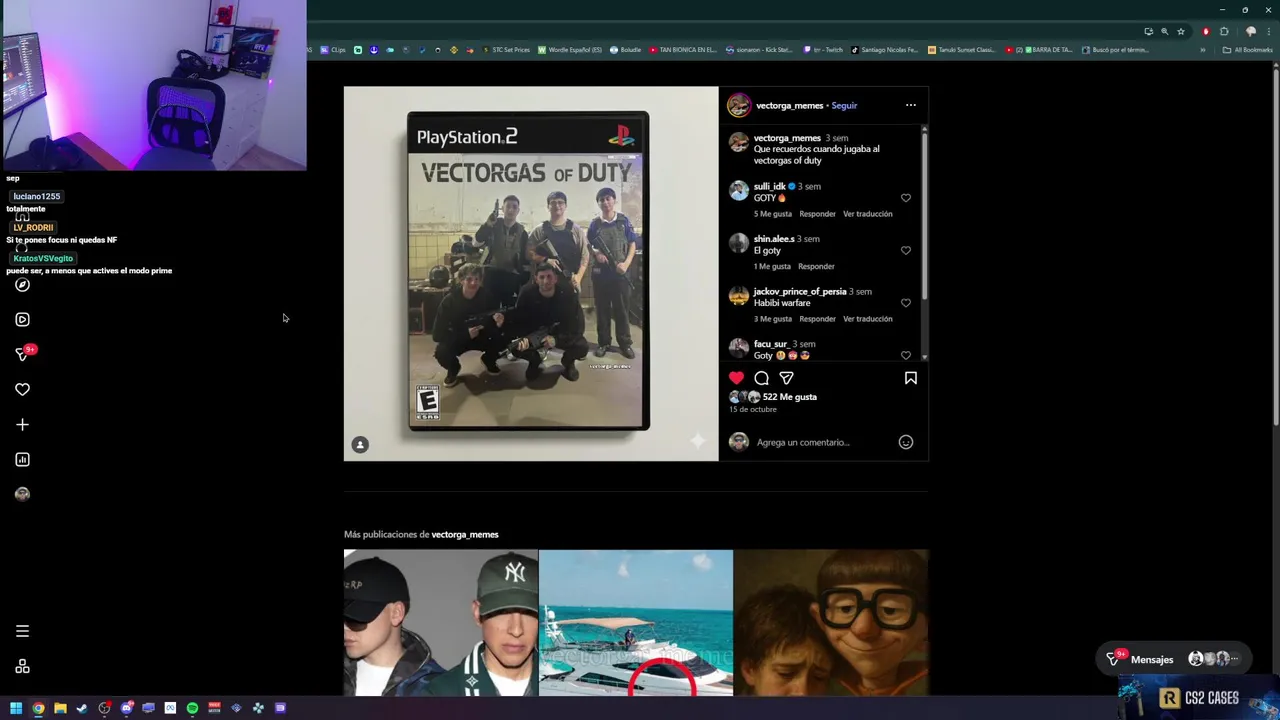This screenshot has width=1280, height=720.
Task: Open the thumbnail of men in caps
Action: [440, 623]
